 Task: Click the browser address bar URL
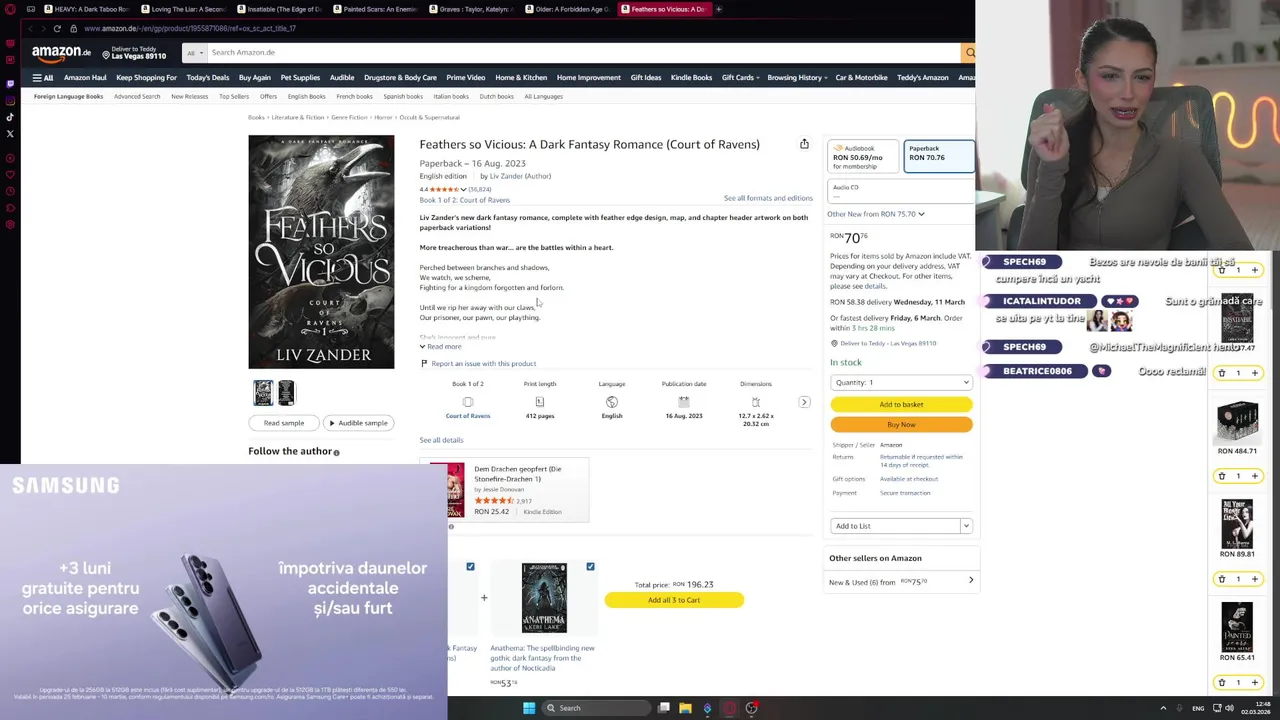(190, 28)
